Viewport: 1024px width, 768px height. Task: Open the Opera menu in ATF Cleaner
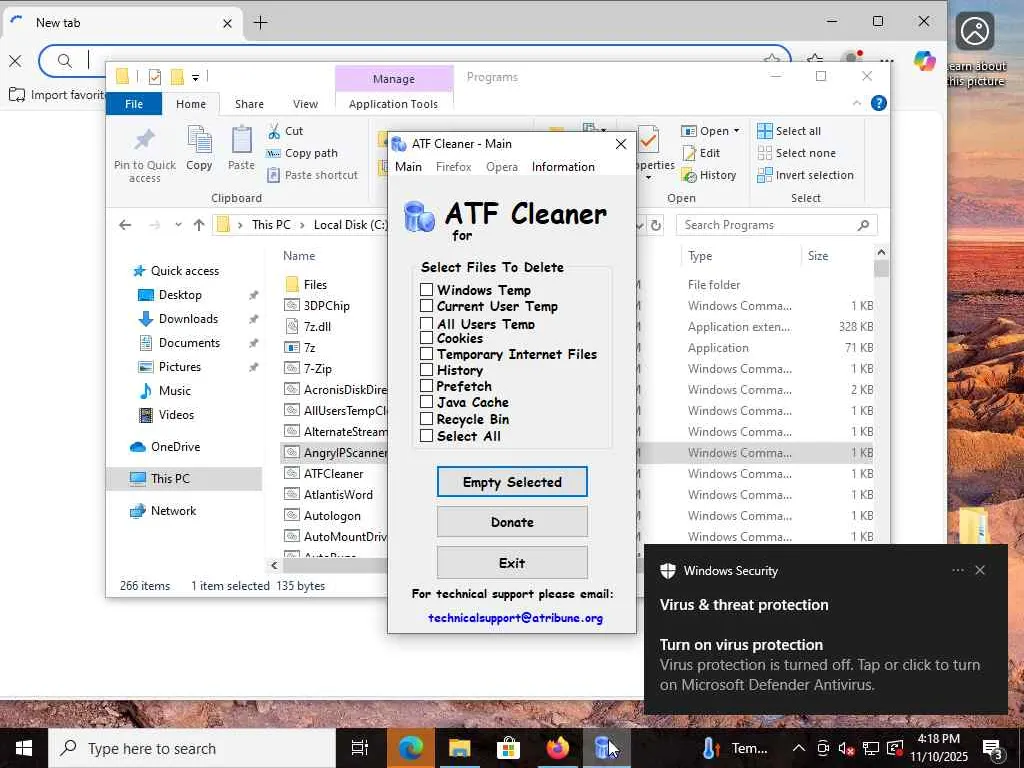(x=502, y=167)
